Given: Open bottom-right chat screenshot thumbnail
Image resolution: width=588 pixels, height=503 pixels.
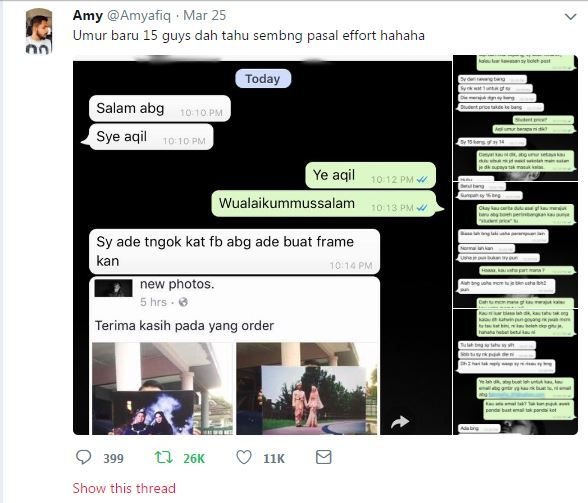Looking at the screenshot, I should pyautogui.click(x=515, y=372).
